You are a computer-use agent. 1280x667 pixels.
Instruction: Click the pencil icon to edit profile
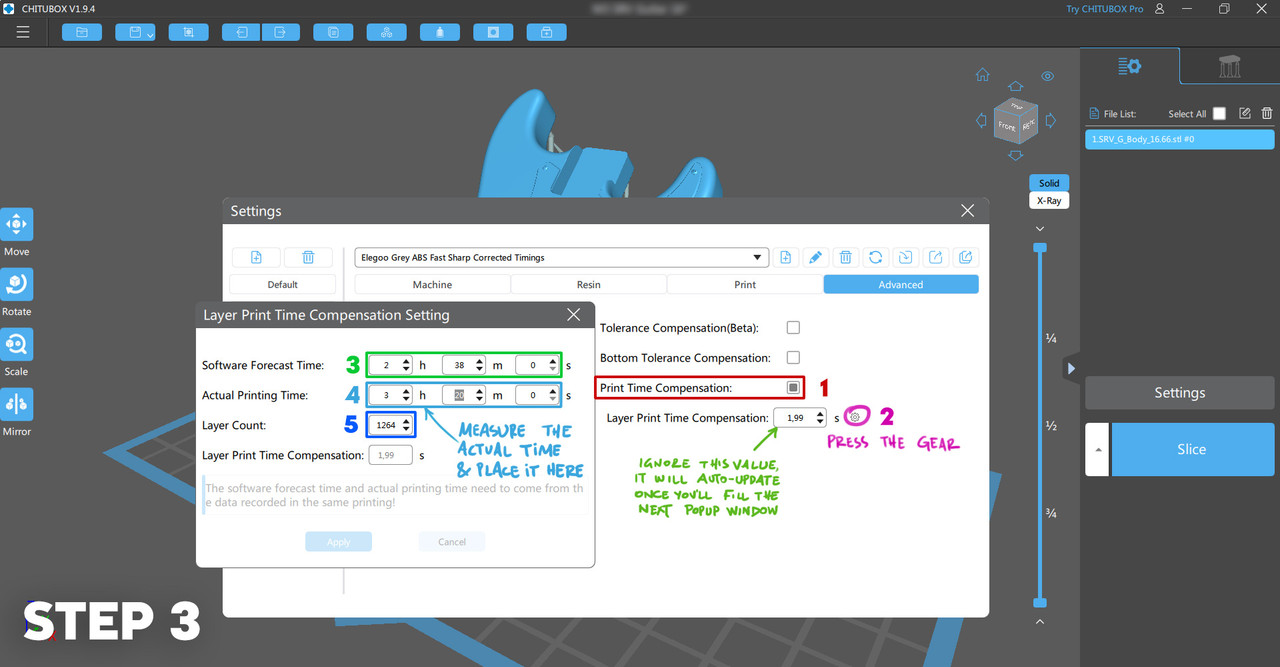[815, 257]
